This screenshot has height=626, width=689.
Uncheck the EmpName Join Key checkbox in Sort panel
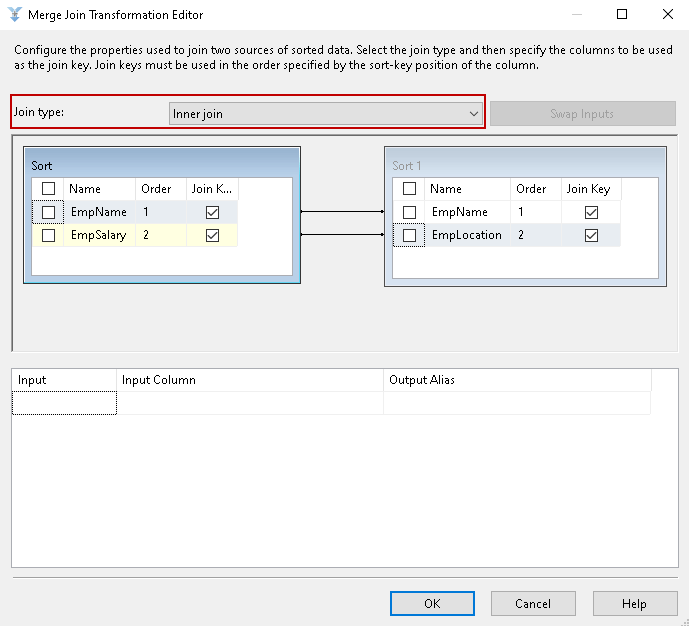[x=212, y=212]
